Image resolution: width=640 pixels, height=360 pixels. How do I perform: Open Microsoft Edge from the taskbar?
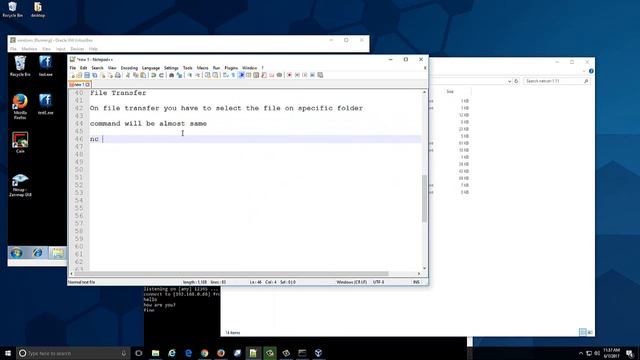click(x=188, y=353)
